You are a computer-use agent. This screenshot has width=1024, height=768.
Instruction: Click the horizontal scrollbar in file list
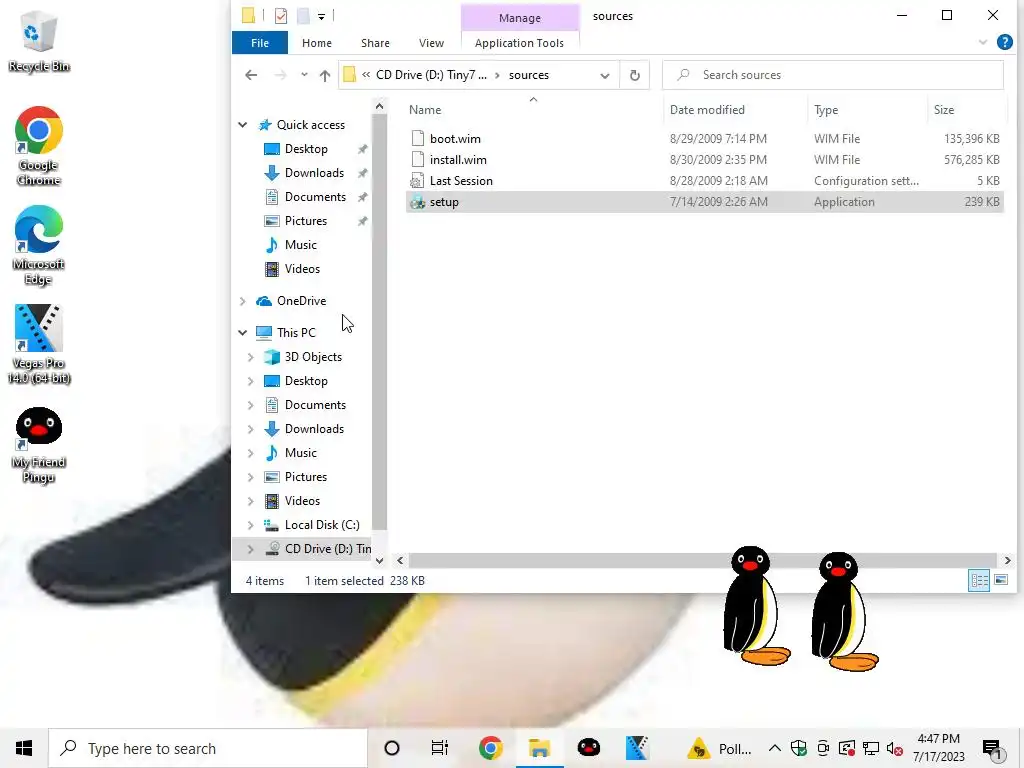(x=702, y=560)
